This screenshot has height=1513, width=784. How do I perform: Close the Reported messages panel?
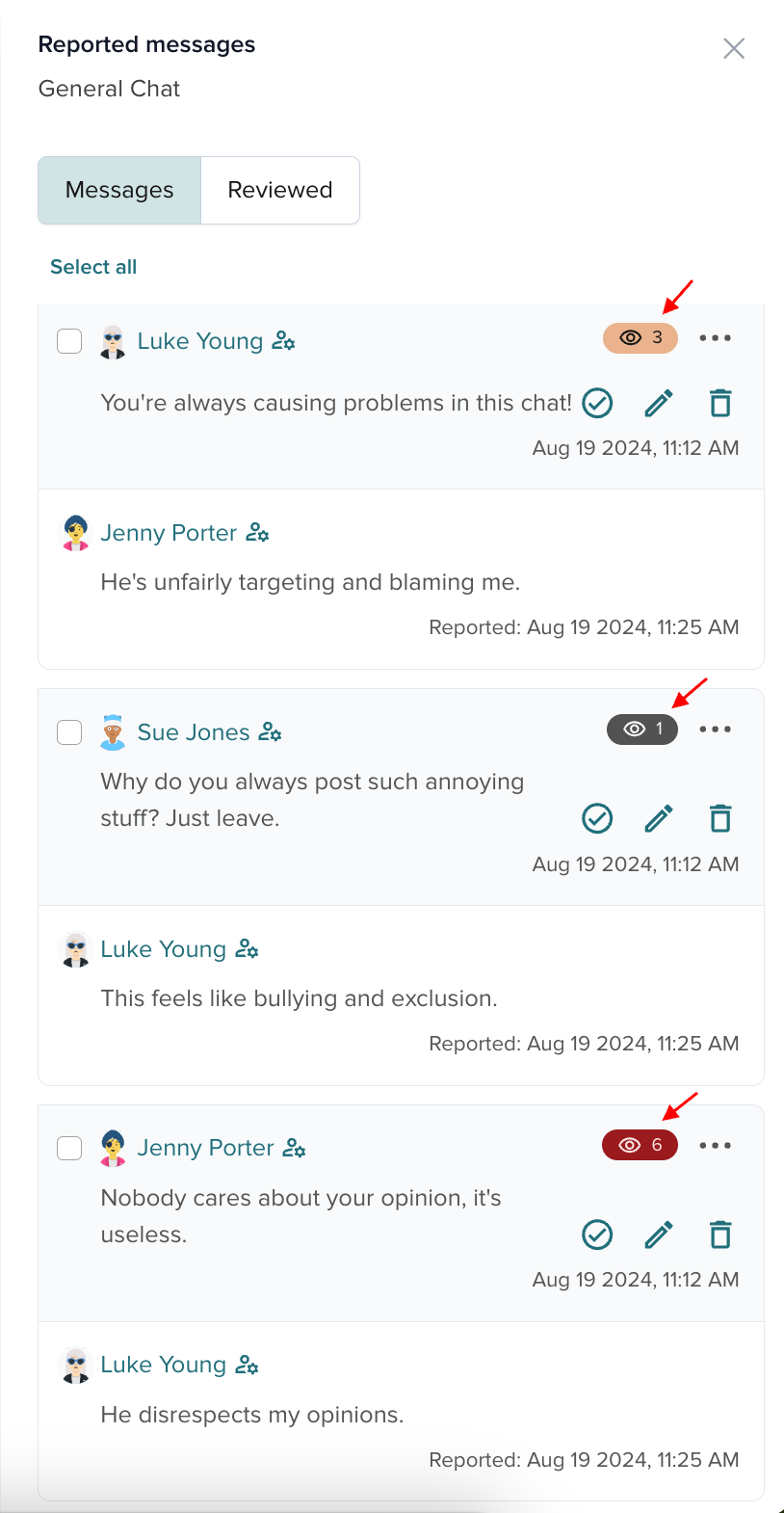tap(734, 48)
